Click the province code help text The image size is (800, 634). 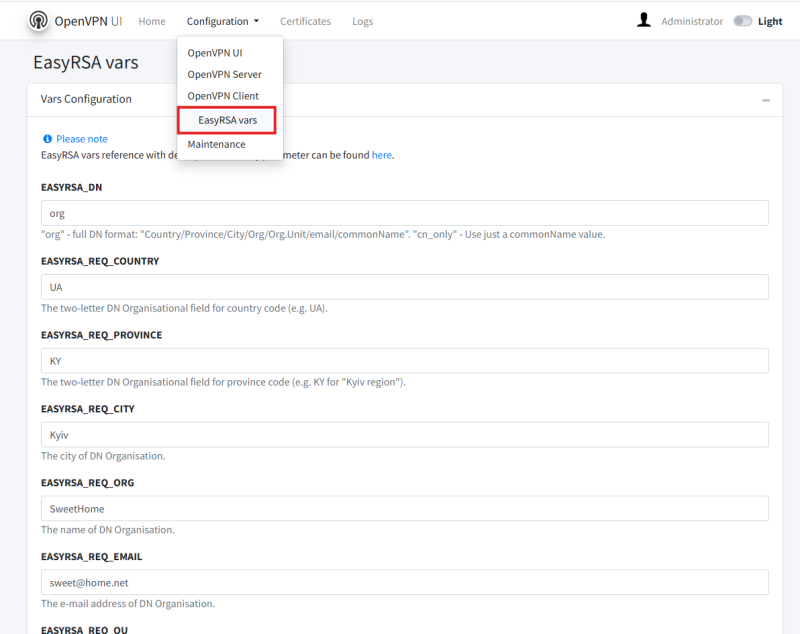(x=223, y=382)
